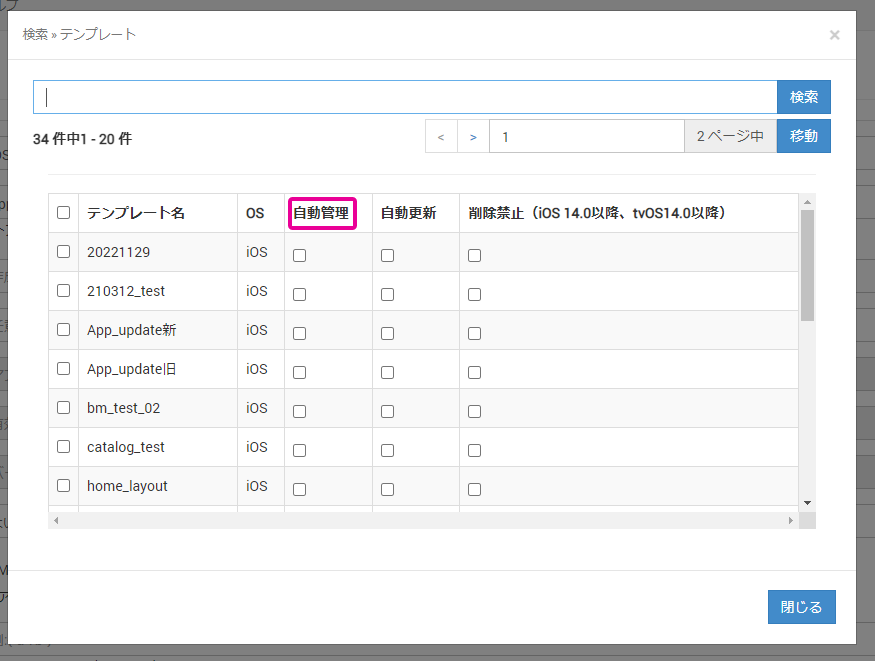The height and width of the screenshot is (661, 875).
Task: Go to next page with > arrow
Action: pyautogui.click(x=473, y=136)
